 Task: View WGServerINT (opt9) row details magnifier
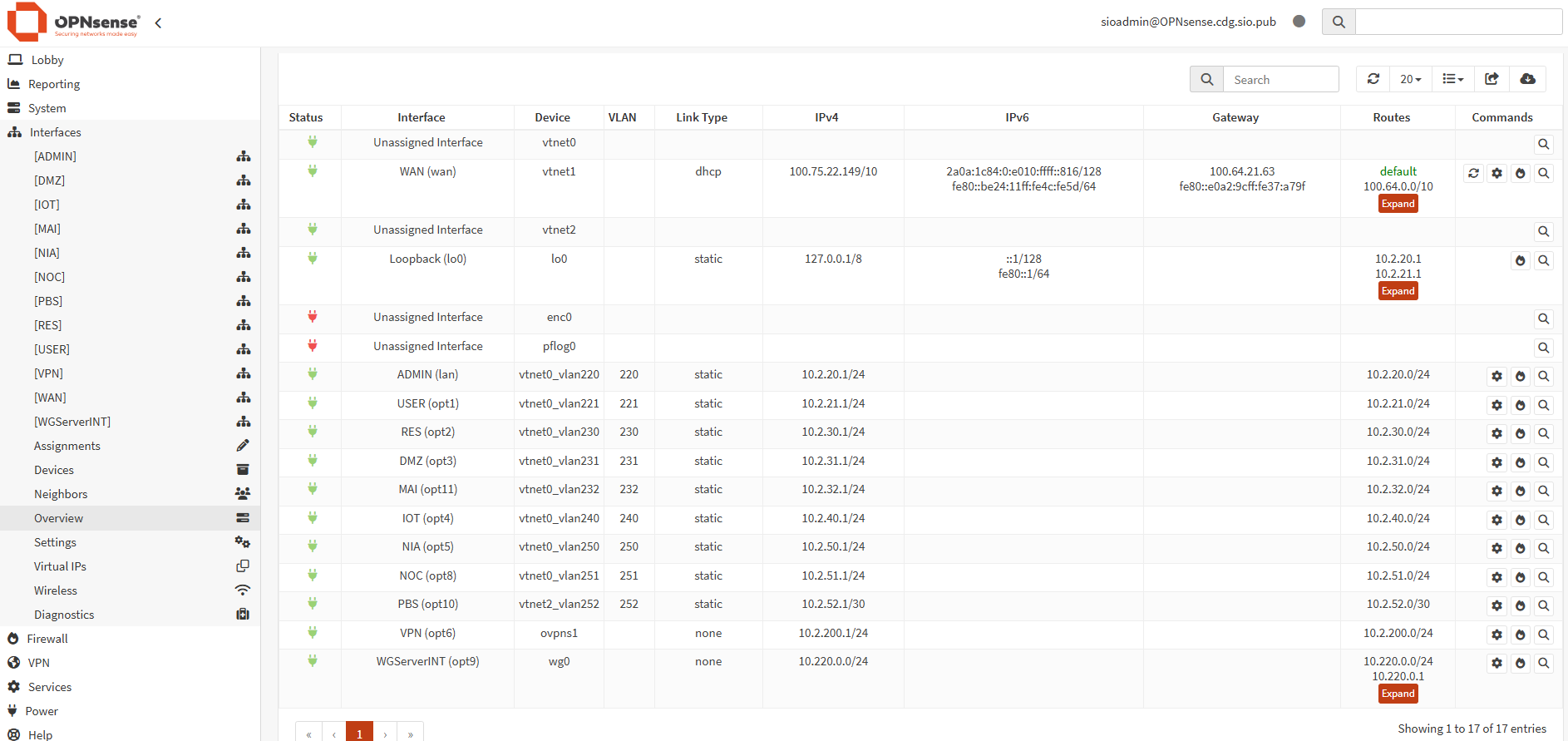1543,663
